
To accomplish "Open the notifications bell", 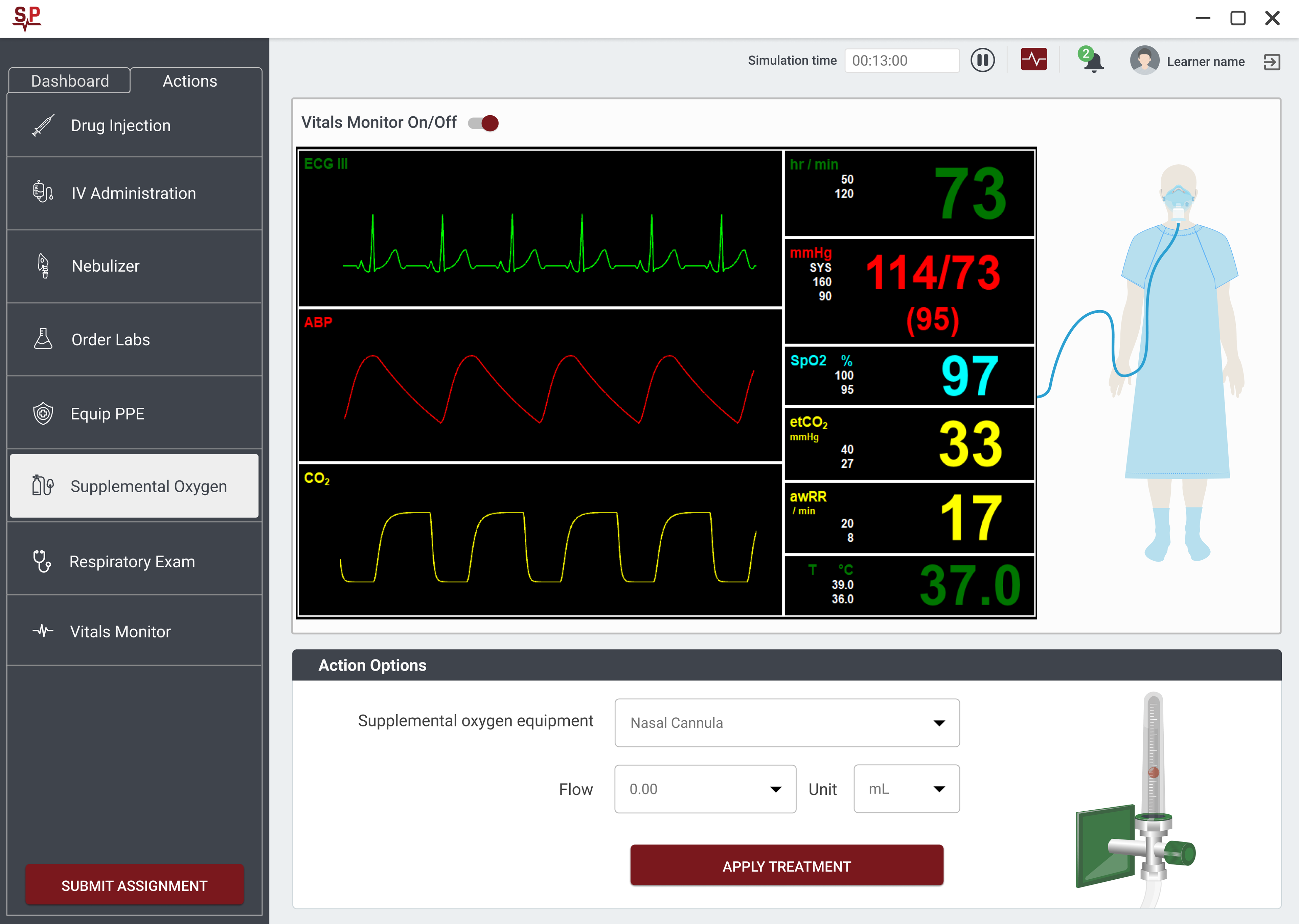I will (1093, 62).
